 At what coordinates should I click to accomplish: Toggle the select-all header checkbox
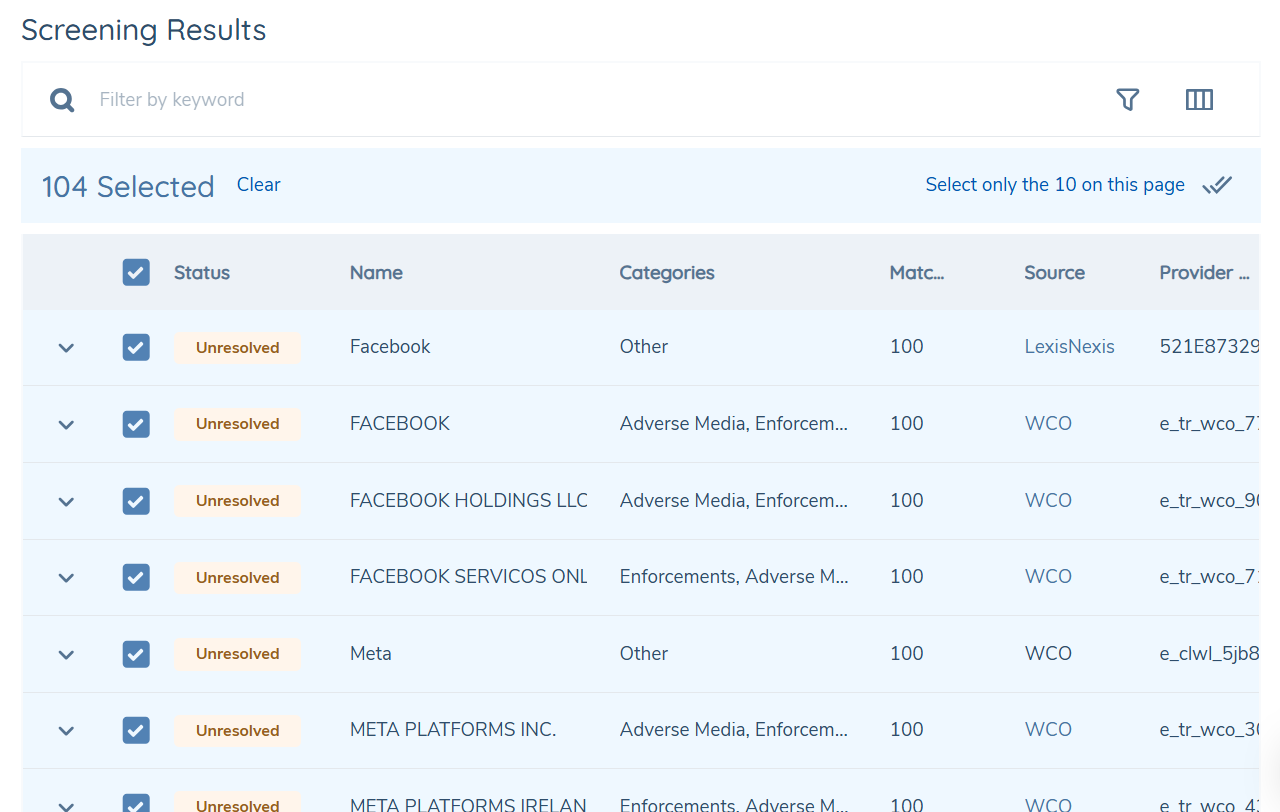click(136, 272)
